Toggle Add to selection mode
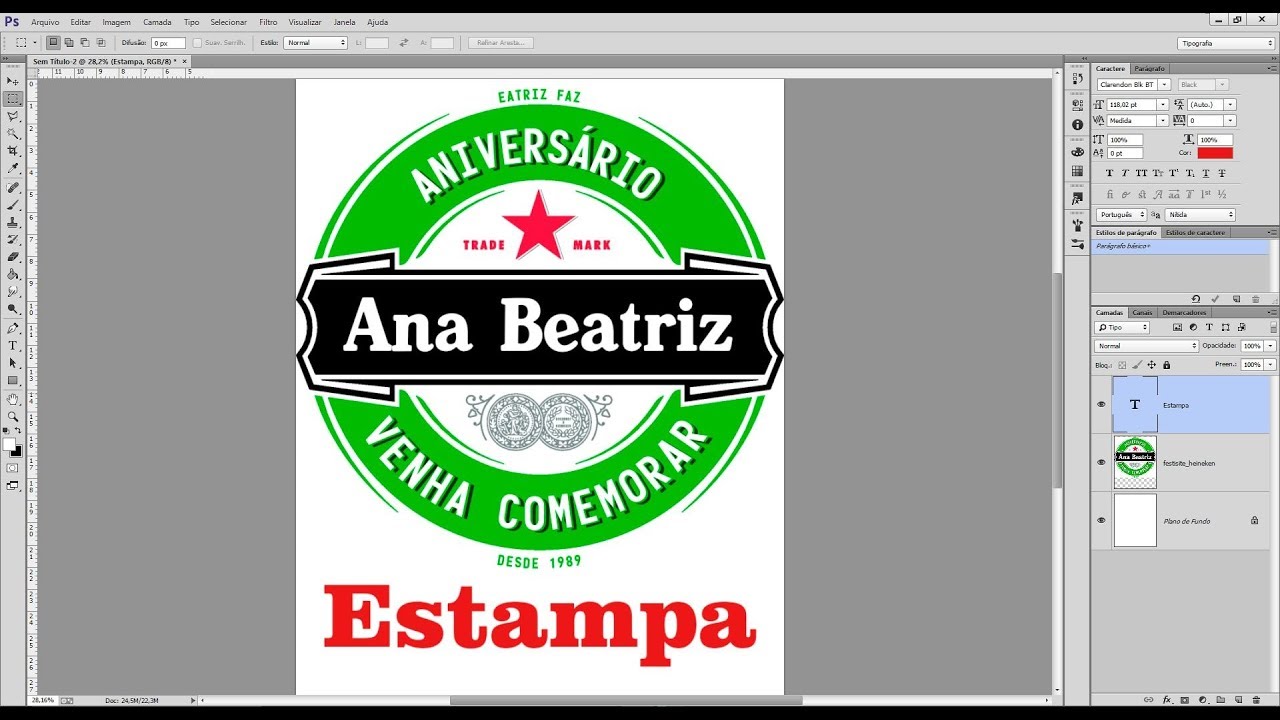This screenshot has height=720, width=1280. pyautogui.click(x=69, y=43)
